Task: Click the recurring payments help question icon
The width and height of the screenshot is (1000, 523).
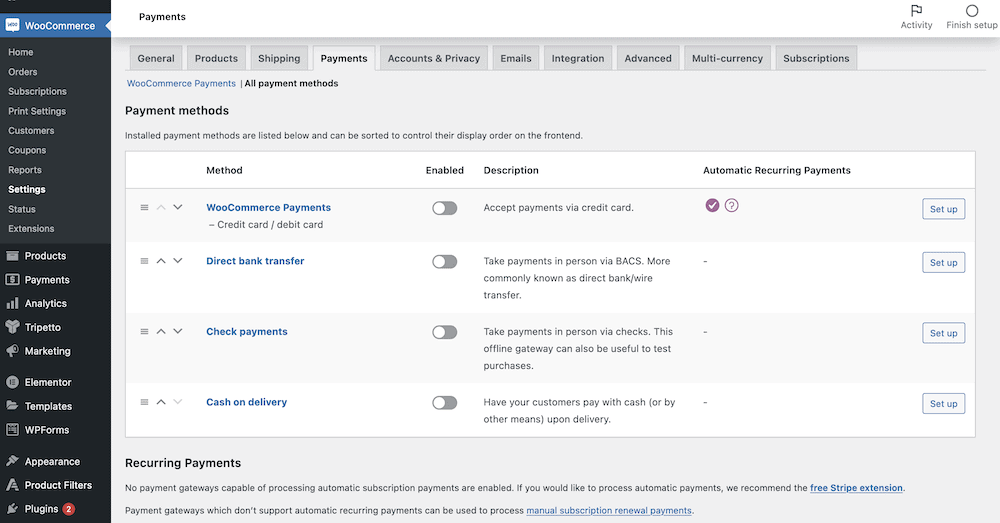Action: click(x=732, y=205)
